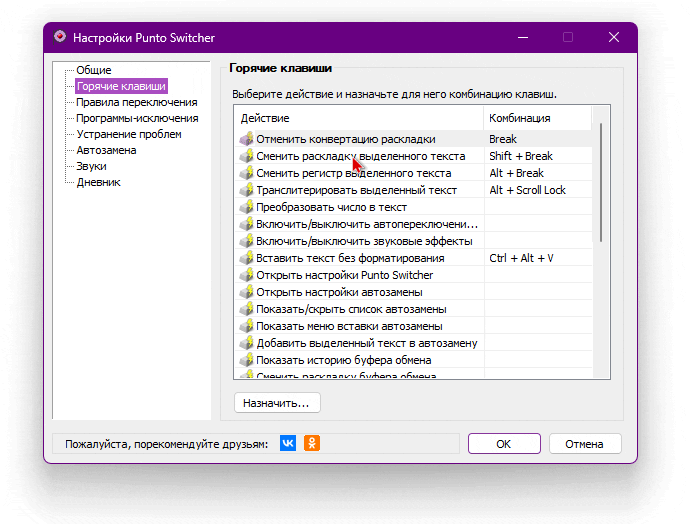Image resolution: width=690 pixels, height=524 pixels.
Task: Close the settings window
Action: pyautogui.click(x=614, y=37)
